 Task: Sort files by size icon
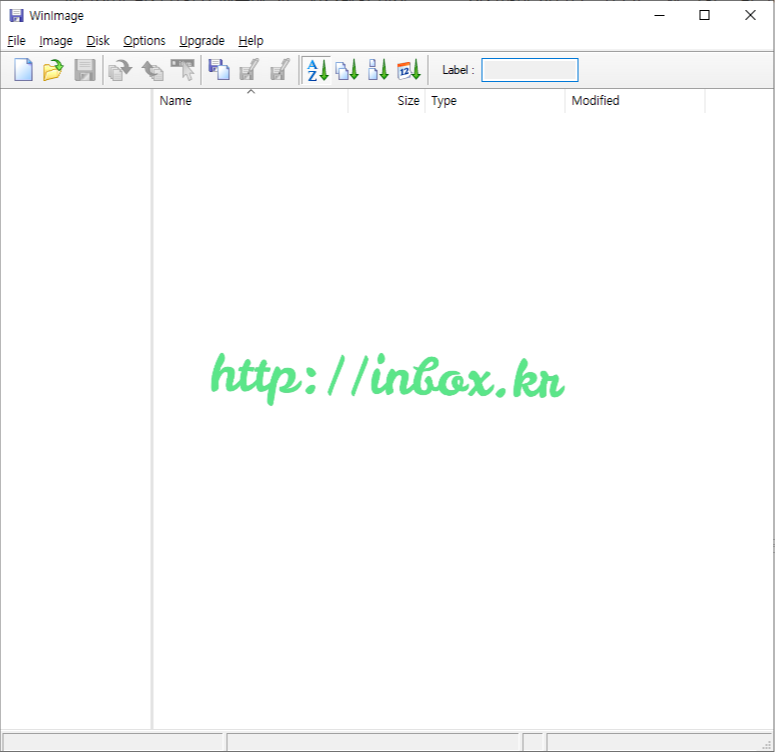pos(378,70)
